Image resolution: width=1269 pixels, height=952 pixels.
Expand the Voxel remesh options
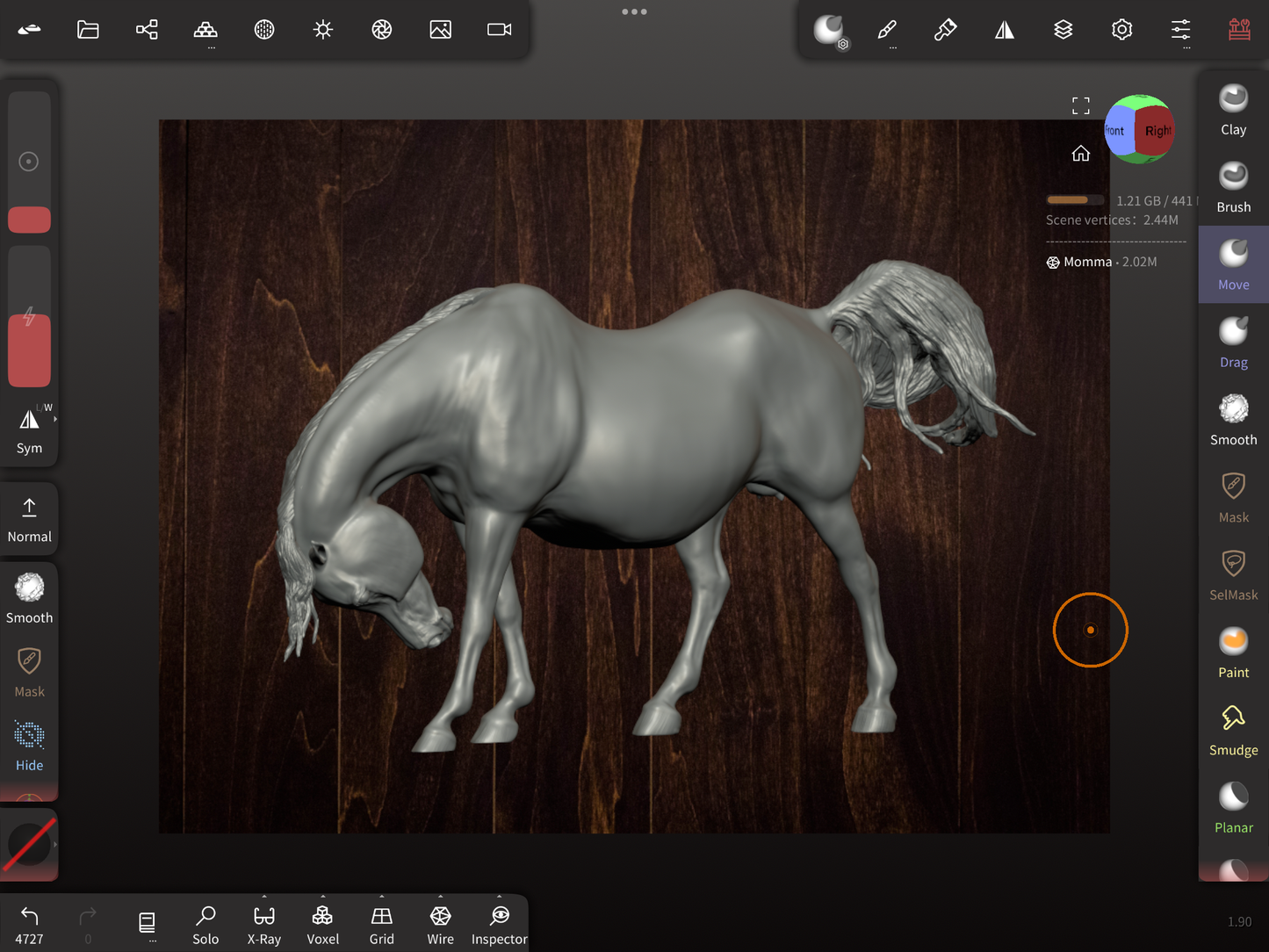click(x=322, y=898)
